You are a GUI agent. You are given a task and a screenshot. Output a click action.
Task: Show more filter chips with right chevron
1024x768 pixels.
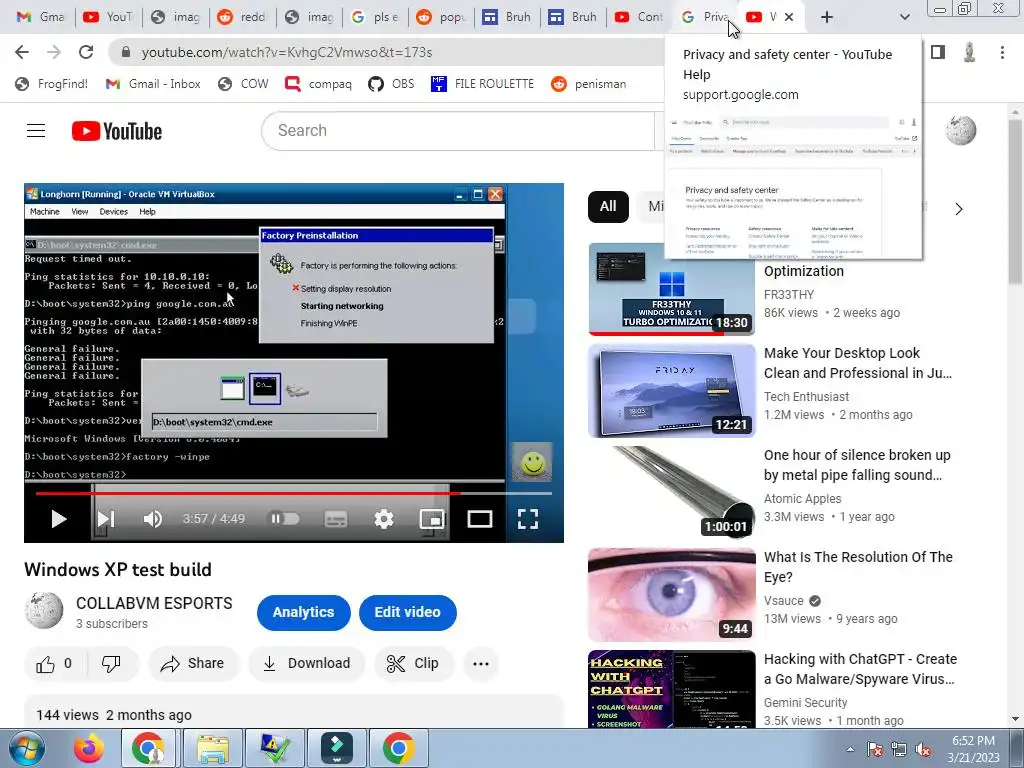(958, 209)
